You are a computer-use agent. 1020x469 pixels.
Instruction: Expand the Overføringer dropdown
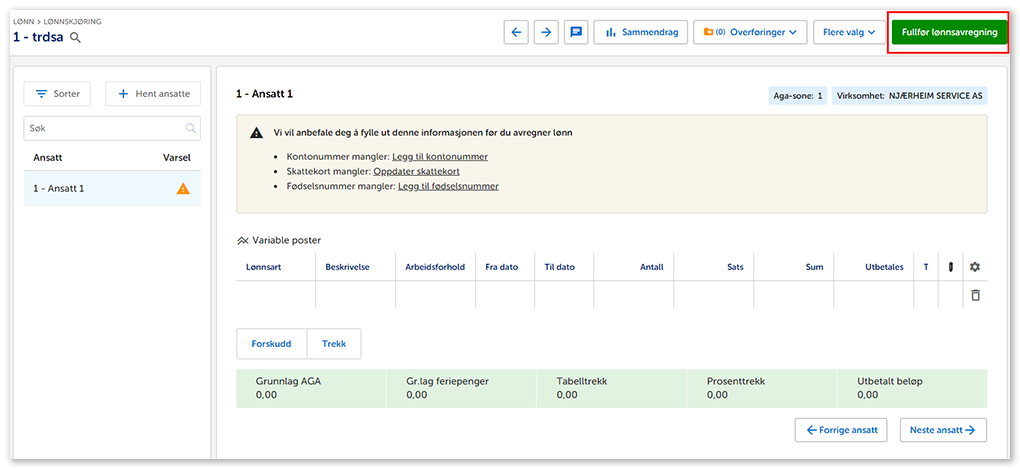click(x=750, y=32)
